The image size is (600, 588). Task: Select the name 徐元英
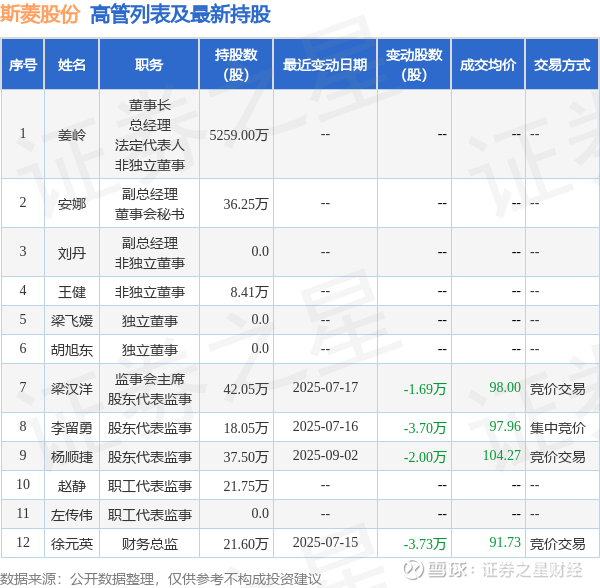[72, 544]
